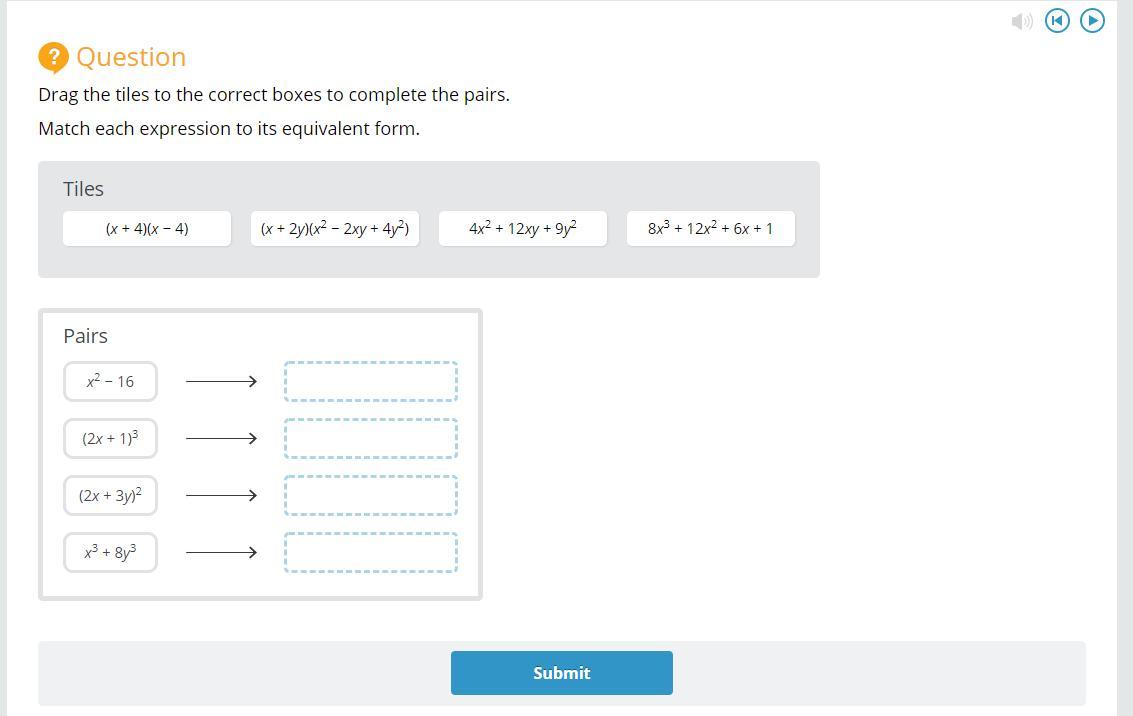Click the (2x + 3y)² expression box
This screenshot has height=716, width=1133.
click(110, 495)
